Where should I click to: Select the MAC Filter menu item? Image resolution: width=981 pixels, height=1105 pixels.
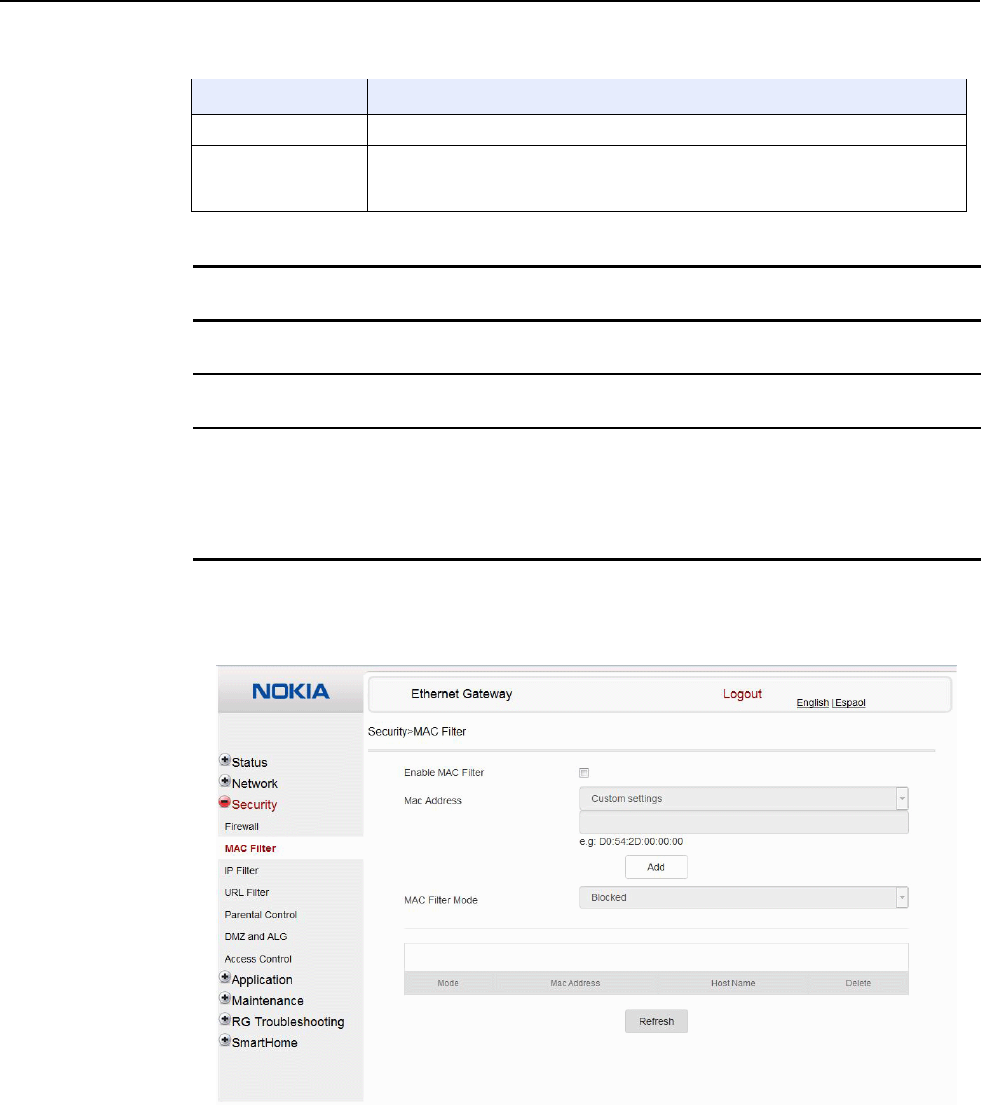(250, 848)
